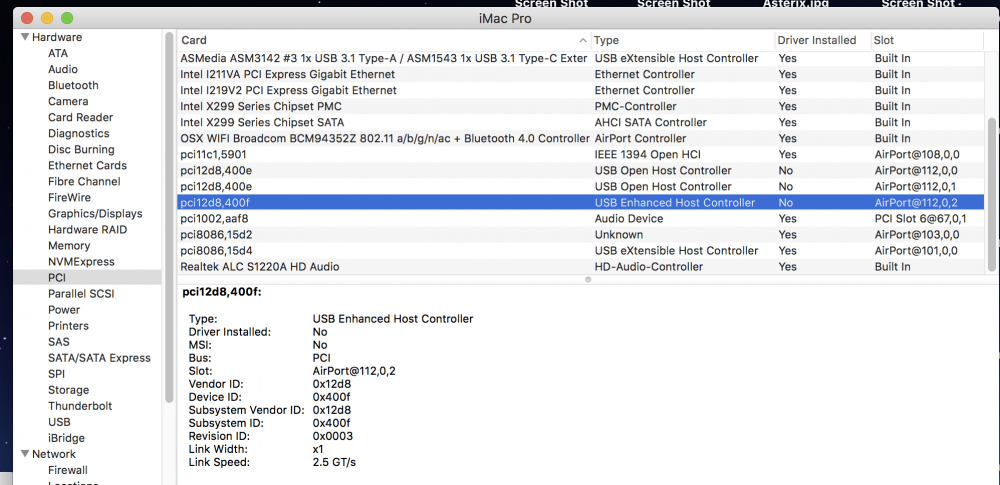This screenshot has height=485, width=1000.
Task: Click the IEEE 1394 Open HCI type cell
Action: point(648,154)
